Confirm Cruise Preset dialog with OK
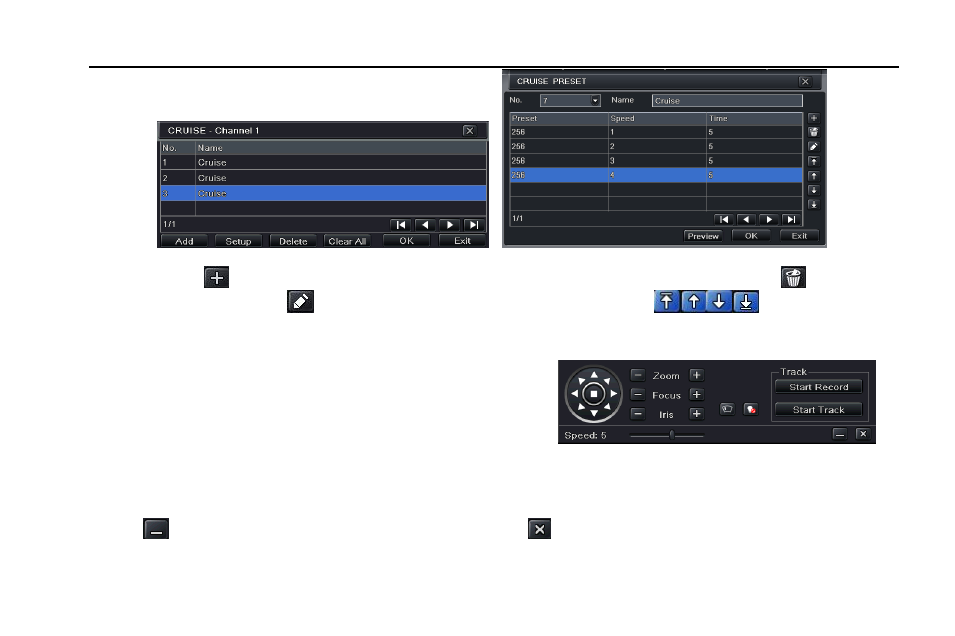955x636 pixels. tap(751, 236)
